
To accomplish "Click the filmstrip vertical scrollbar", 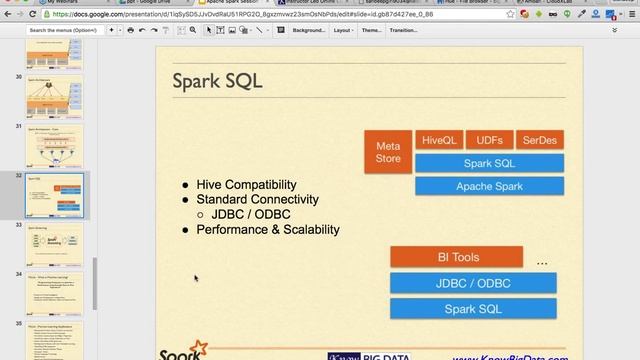I will click(x=95, y=283).
